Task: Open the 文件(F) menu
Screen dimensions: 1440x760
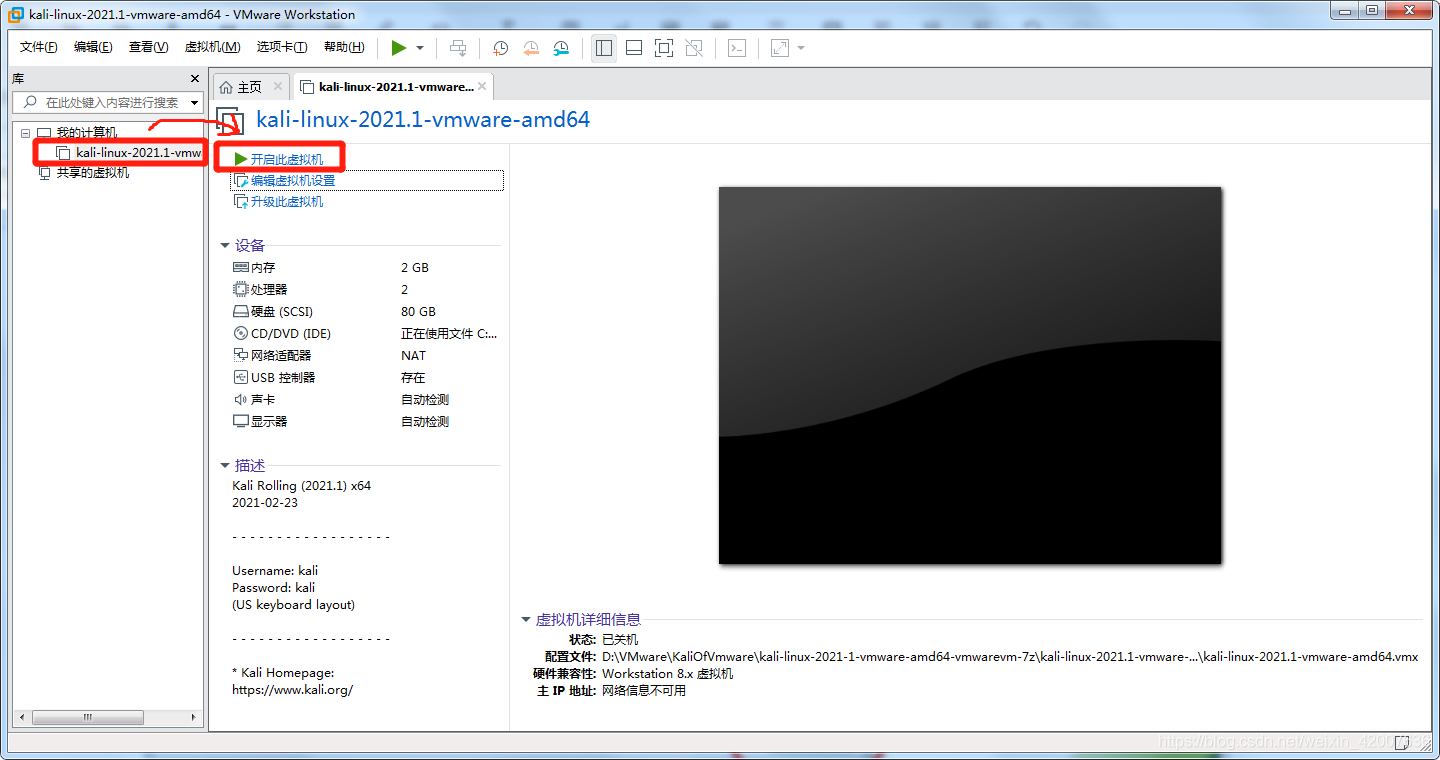Action: [x=39, y=47]
